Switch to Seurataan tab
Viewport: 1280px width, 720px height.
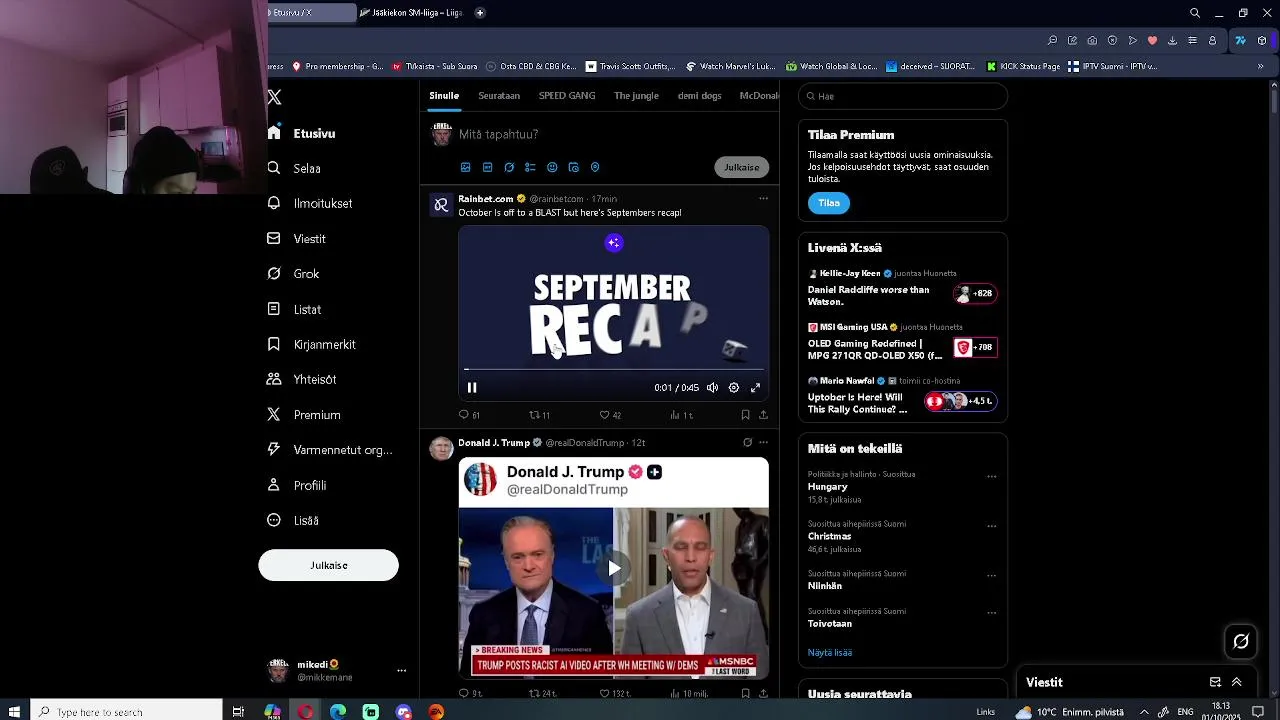[499, 96]
